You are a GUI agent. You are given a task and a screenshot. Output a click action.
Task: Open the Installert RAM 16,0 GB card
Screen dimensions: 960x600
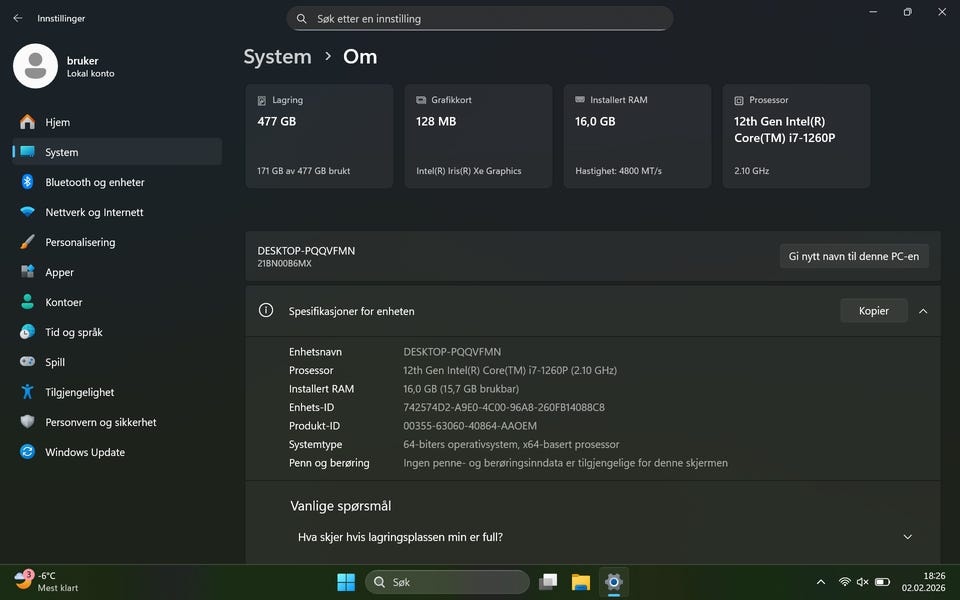637,136
